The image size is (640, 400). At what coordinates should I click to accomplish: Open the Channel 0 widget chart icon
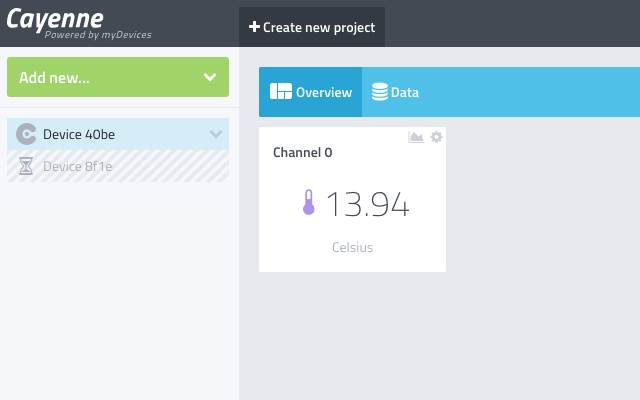pyautogui.click(x=416, y=137)
